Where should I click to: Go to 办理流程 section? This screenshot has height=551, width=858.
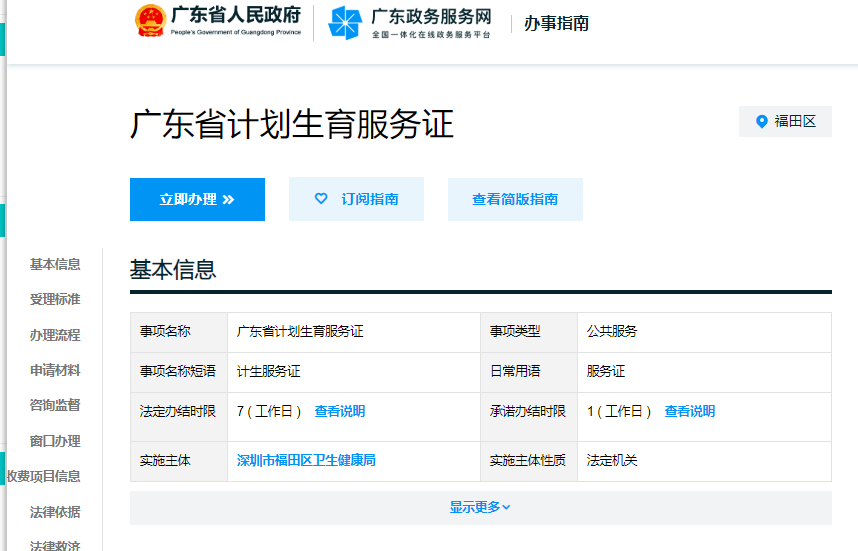click(x=55, y=335)
